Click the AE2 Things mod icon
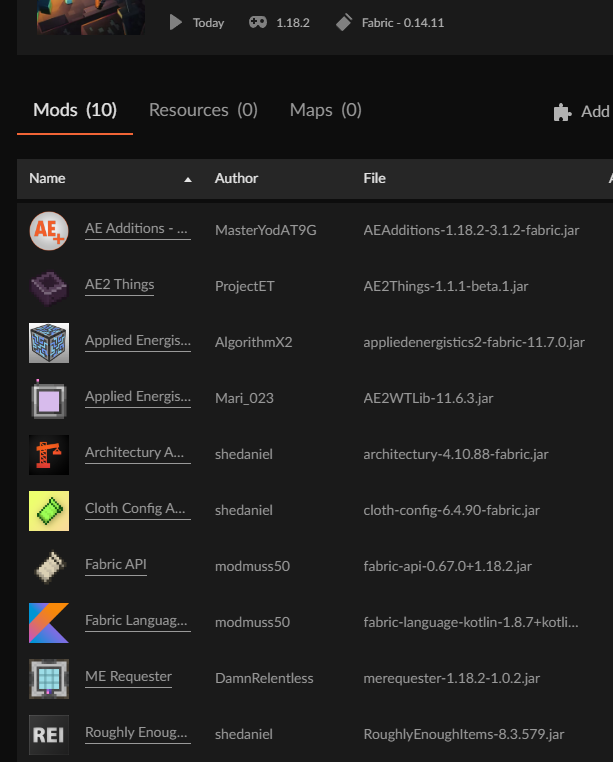613x762 pixels. tap(49, 287)
